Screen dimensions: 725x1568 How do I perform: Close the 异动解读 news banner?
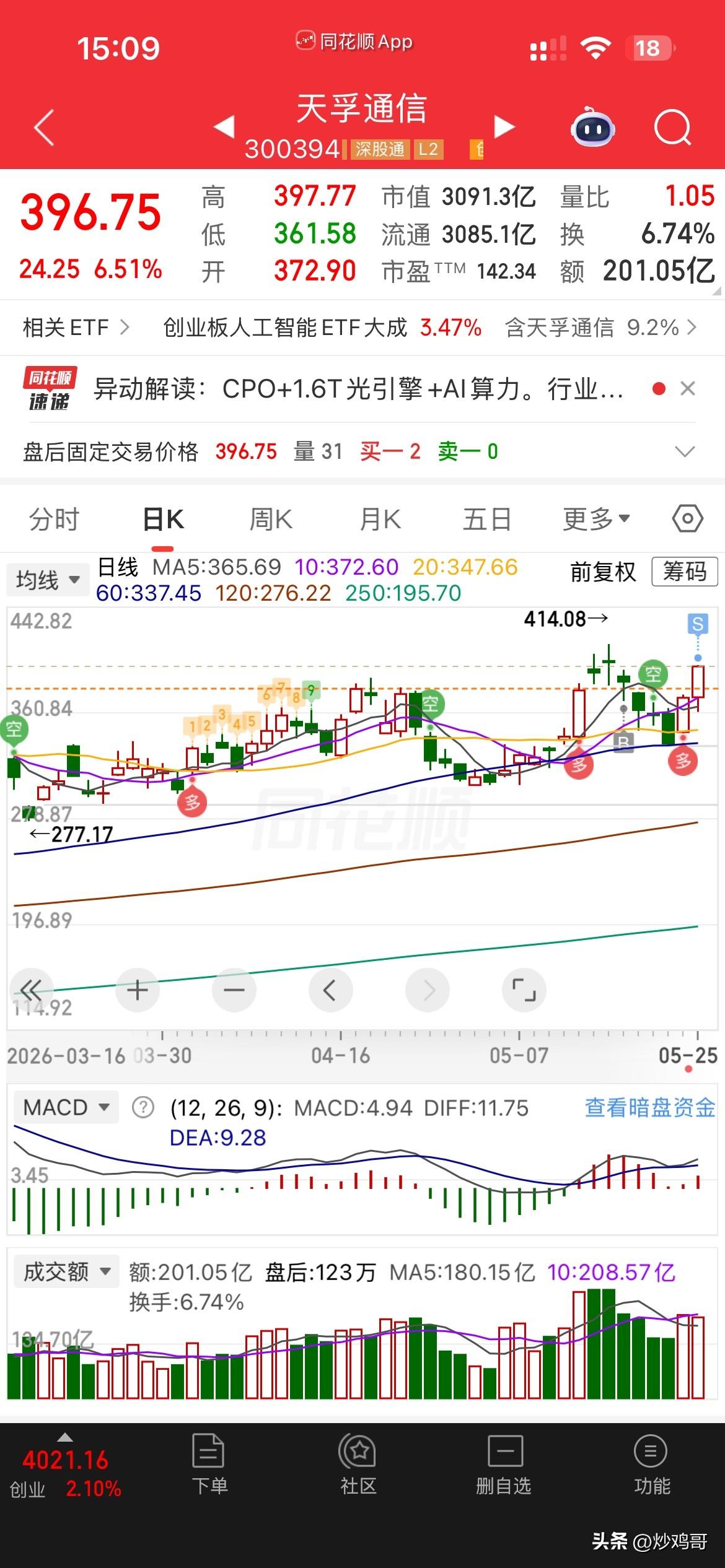[688, 389]
